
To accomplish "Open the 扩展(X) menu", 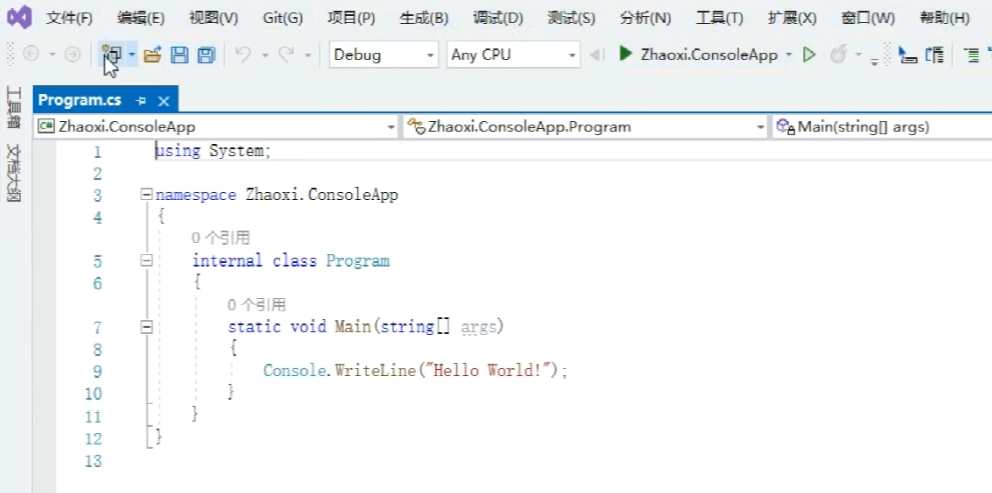I will [x=792, y=18].
